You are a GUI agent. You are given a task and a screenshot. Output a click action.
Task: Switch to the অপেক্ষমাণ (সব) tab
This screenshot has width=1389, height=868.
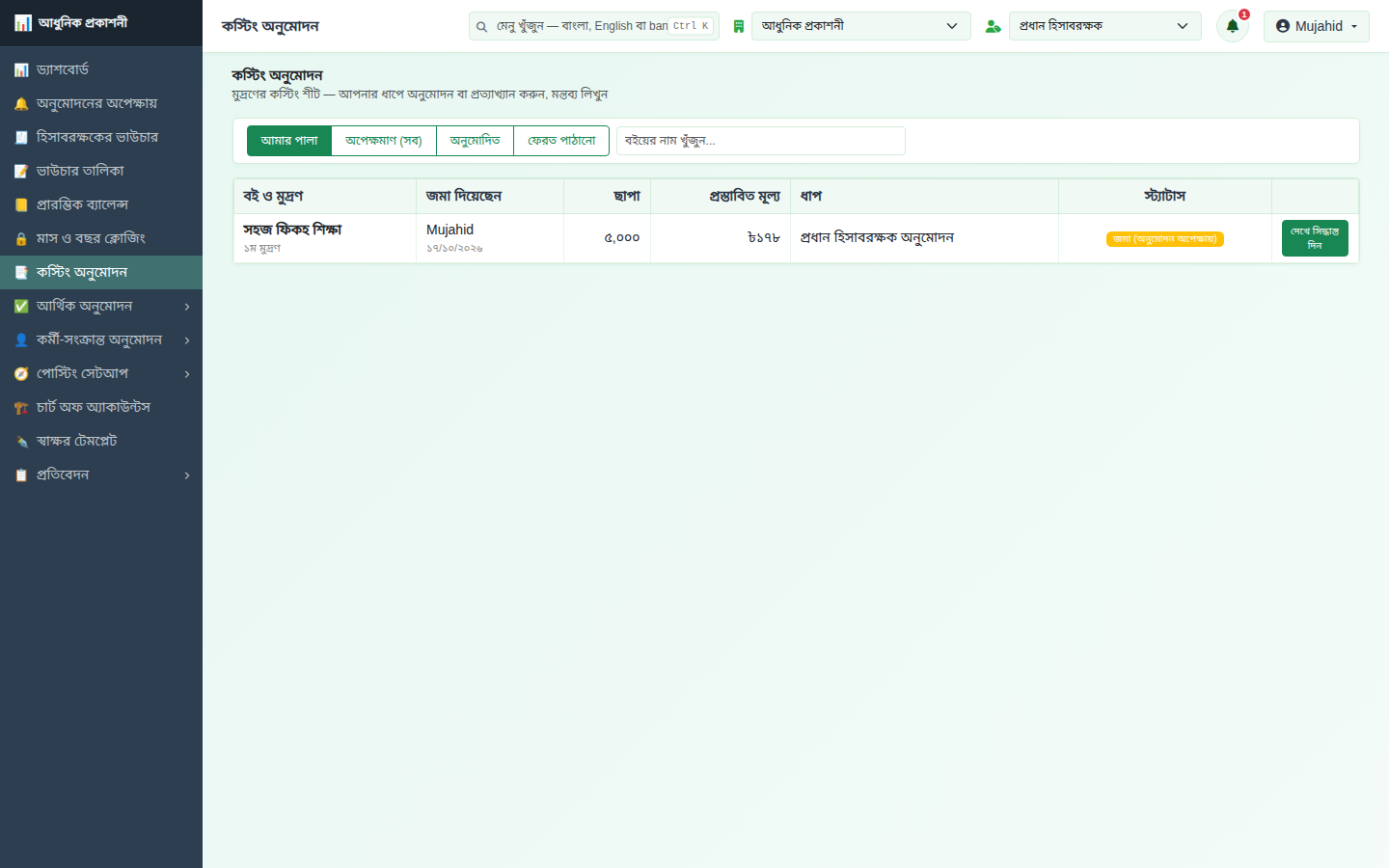pos(384,141)
